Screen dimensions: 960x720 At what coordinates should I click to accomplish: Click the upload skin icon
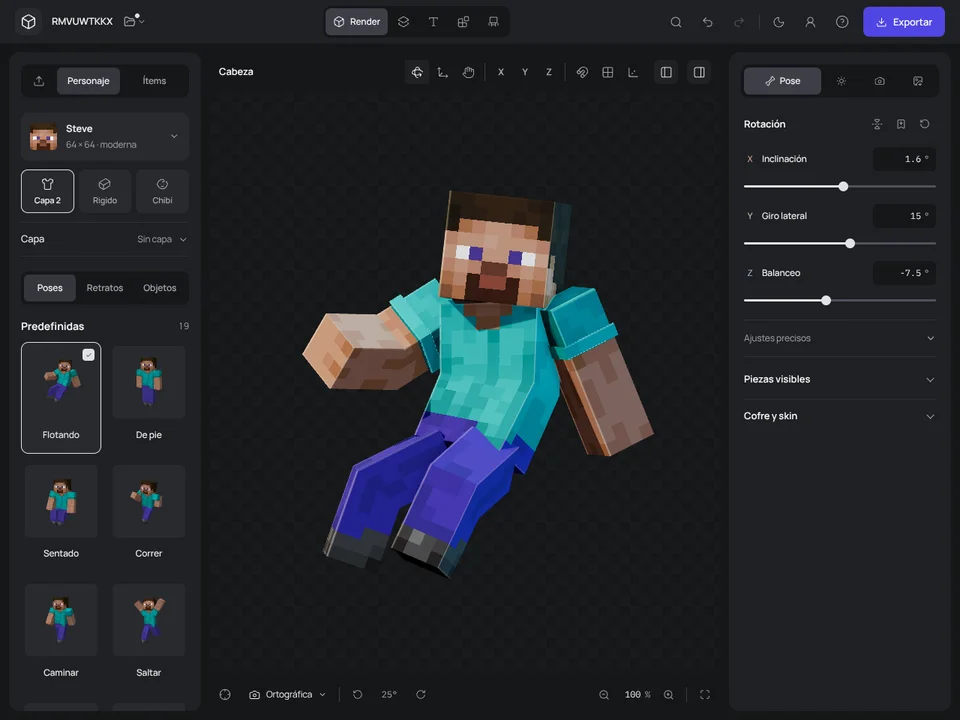click(39, 81)
